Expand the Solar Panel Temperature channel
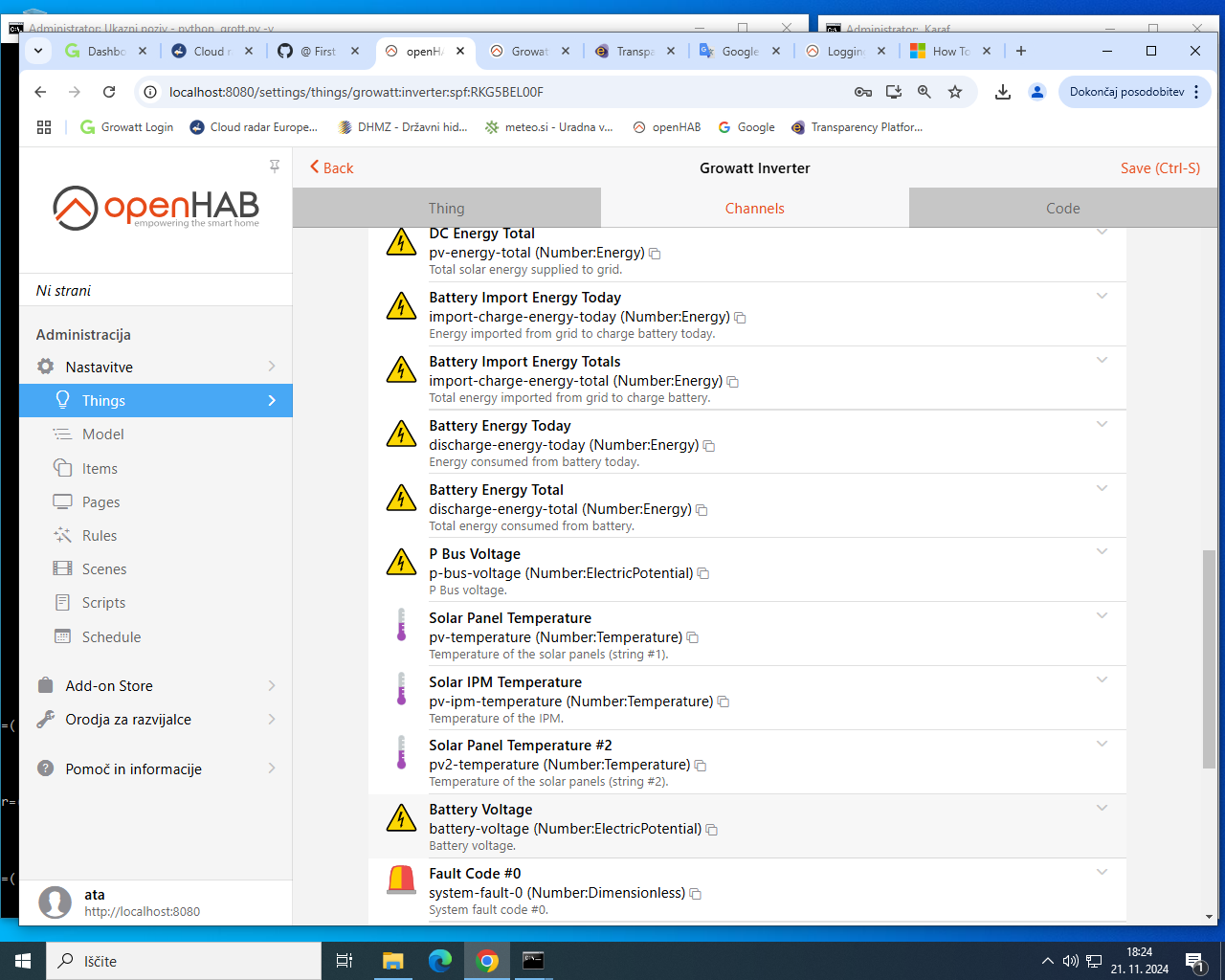This screenshot has height=980, width=1225. (x=1102, y=615)
